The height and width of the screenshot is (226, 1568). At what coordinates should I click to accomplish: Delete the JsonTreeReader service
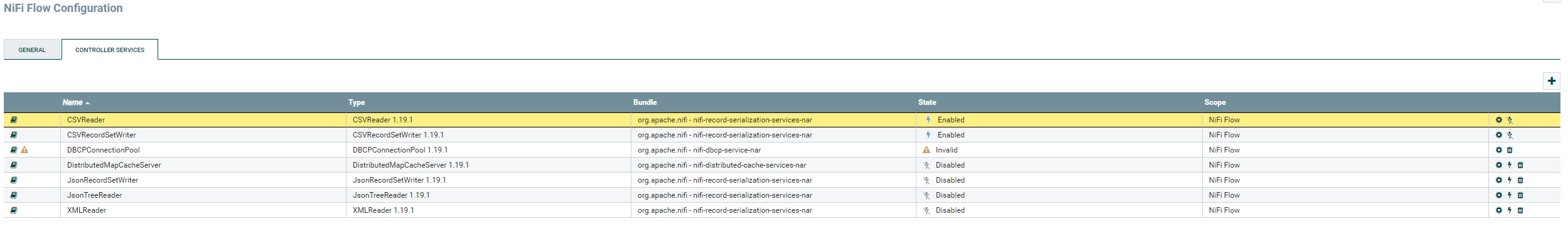click(1520, 195)
